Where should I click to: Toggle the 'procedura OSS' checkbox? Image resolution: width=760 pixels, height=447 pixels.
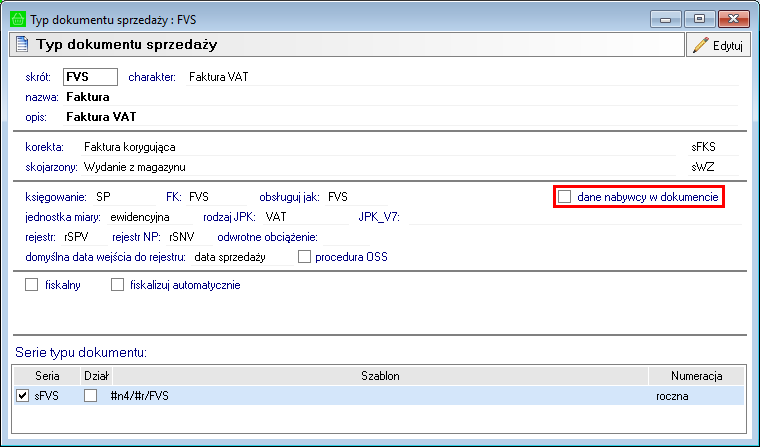click(x=306, y=257)
